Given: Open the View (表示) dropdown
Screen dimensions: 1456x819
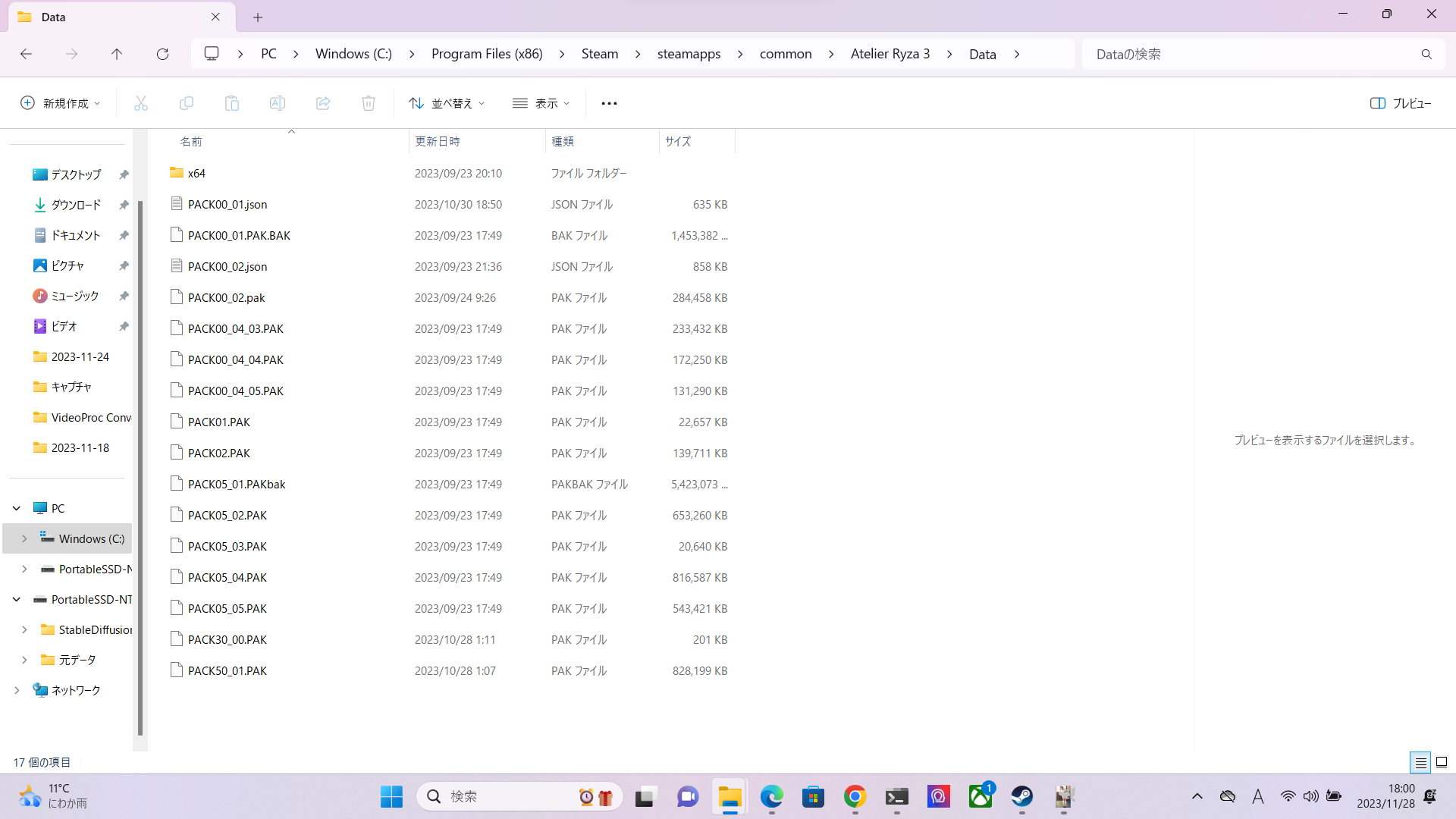Looking at the screenshot, I should coord(541,103).
